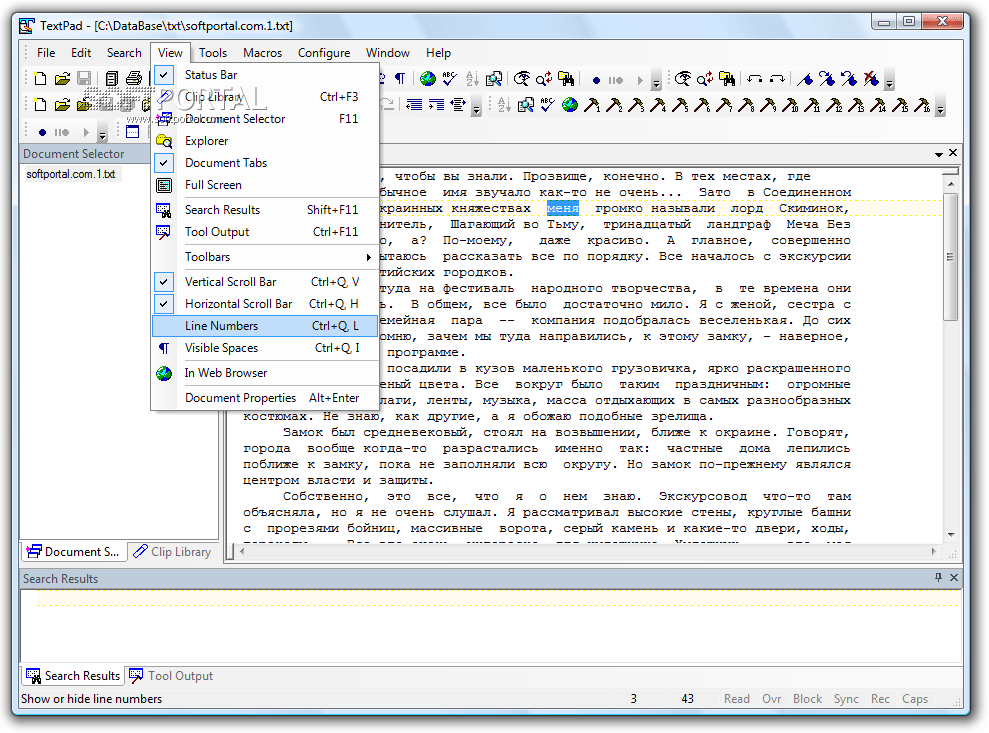
Task: Click the Print printer icon in toolbar
Action: point(134,78)
